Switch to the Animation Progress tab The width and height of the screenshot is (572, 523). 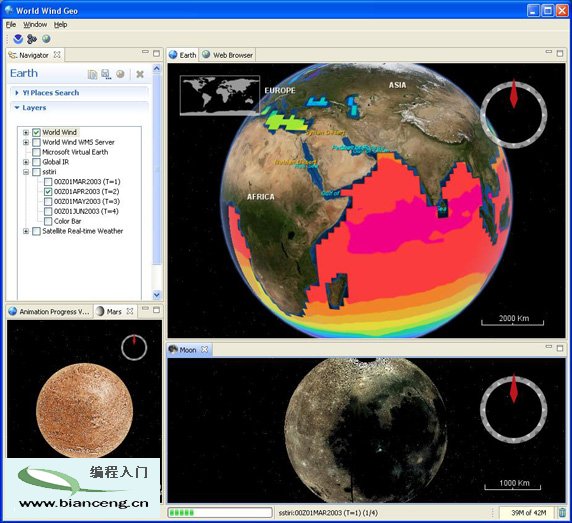(x=49, y=311)
